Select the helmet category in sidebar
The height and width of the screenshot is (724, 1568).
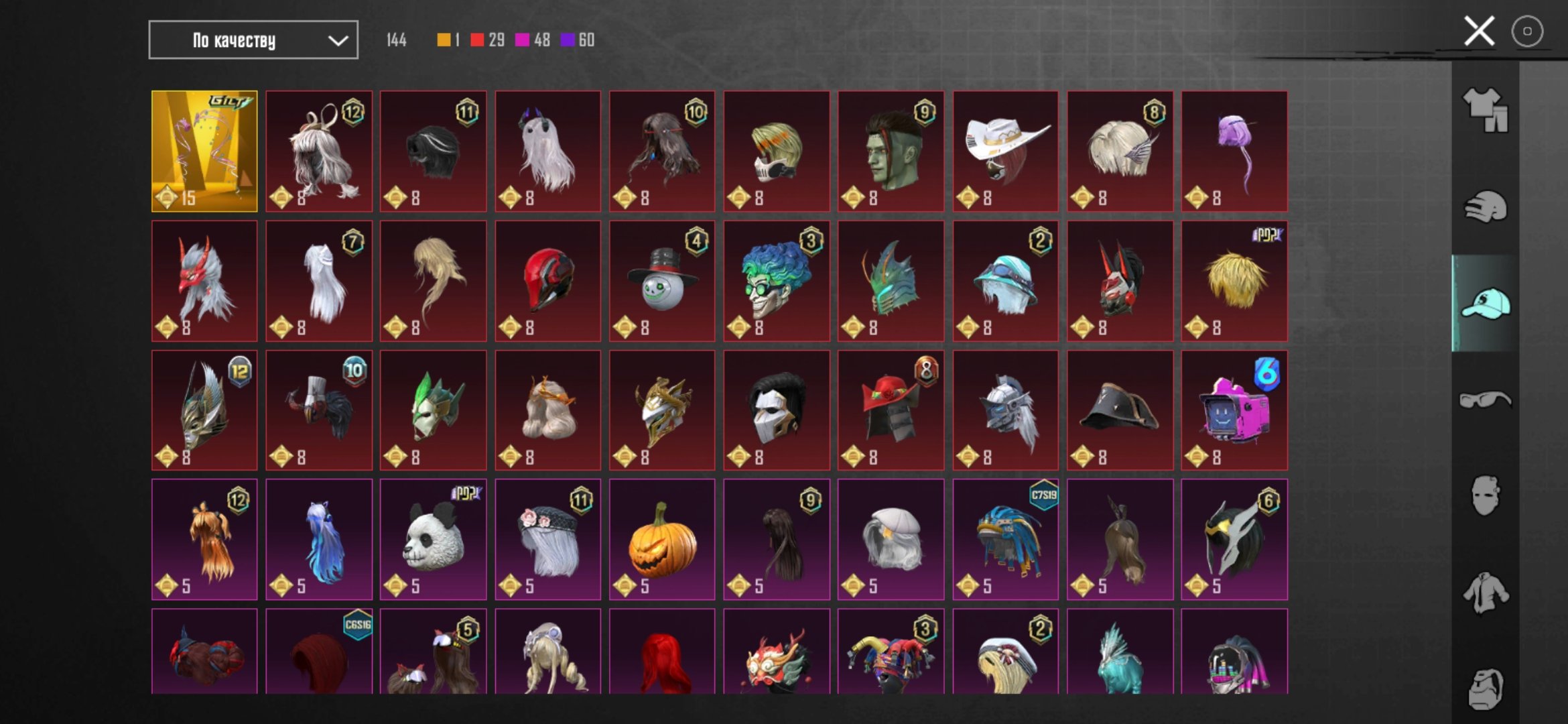(1486, 206)
